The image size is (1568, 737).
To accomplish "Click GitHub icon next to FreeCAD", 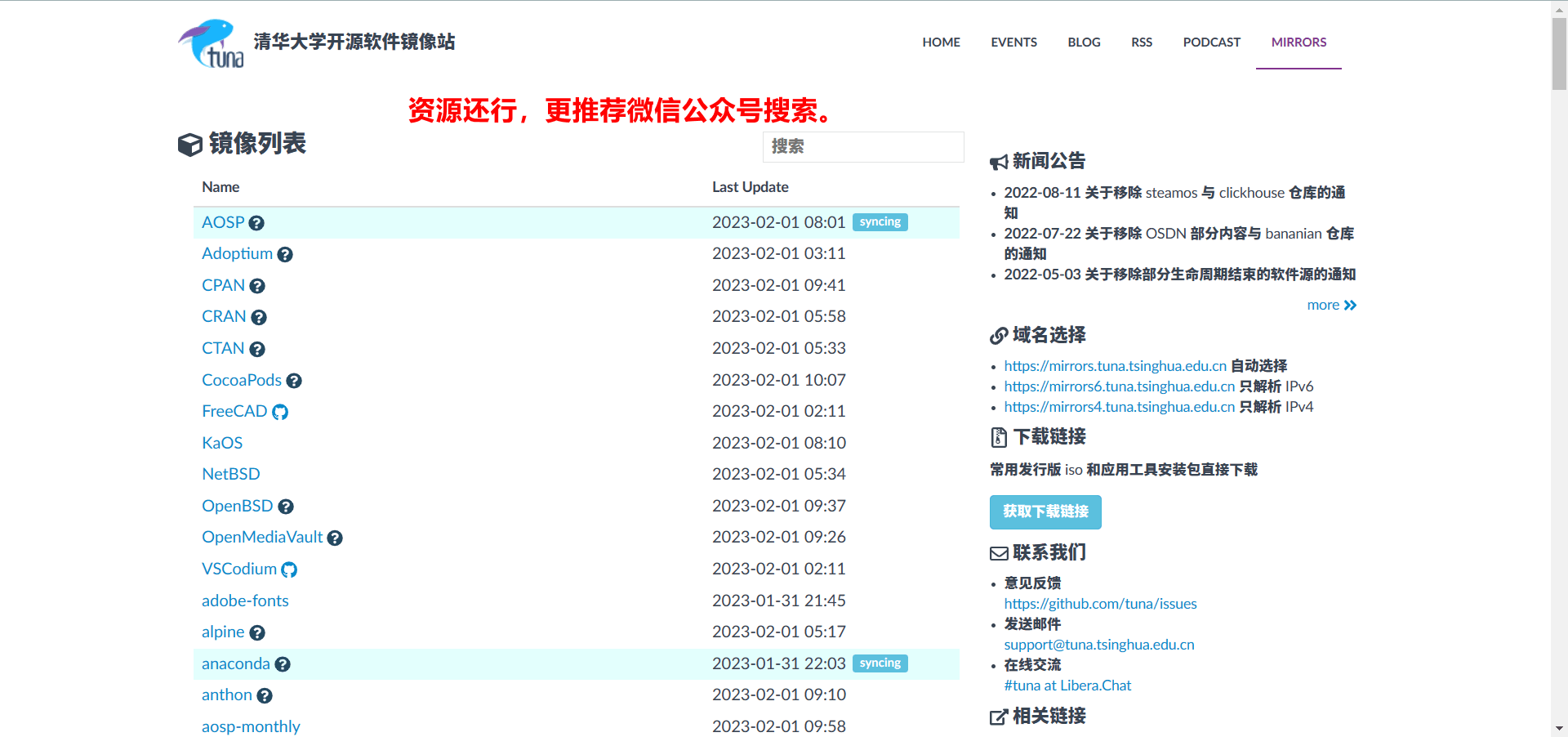I will [280, 412].
